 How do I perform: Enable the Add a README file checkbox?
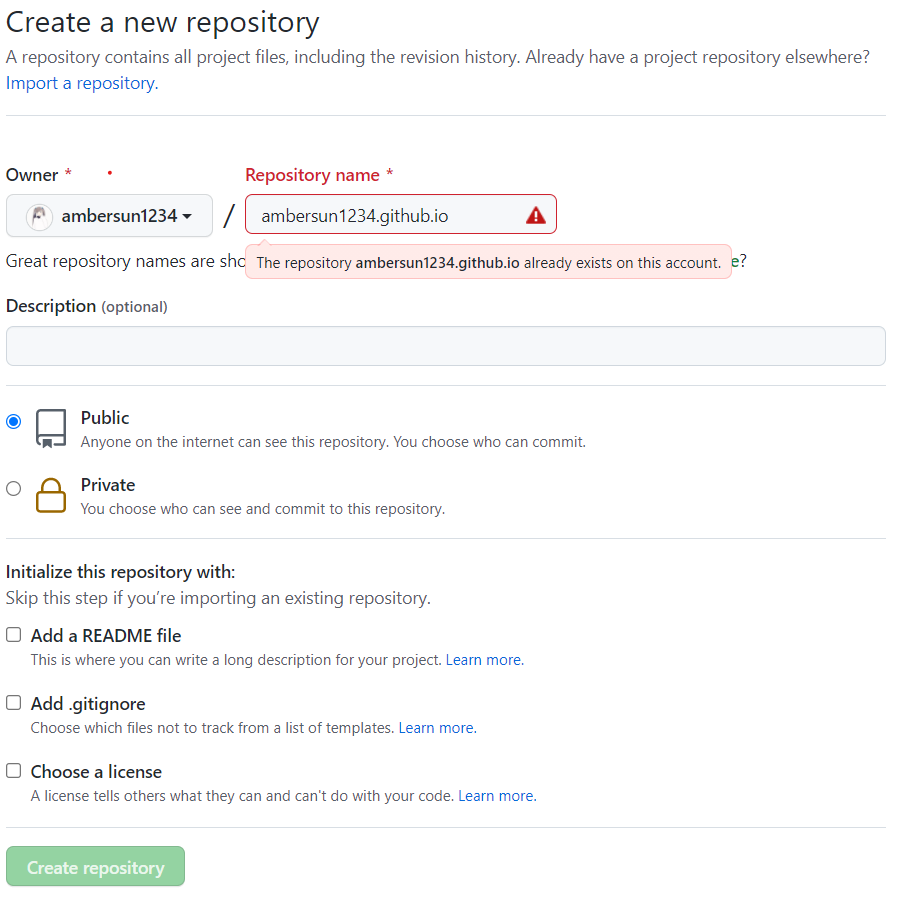pyautogui.click(x=13, y=635)
